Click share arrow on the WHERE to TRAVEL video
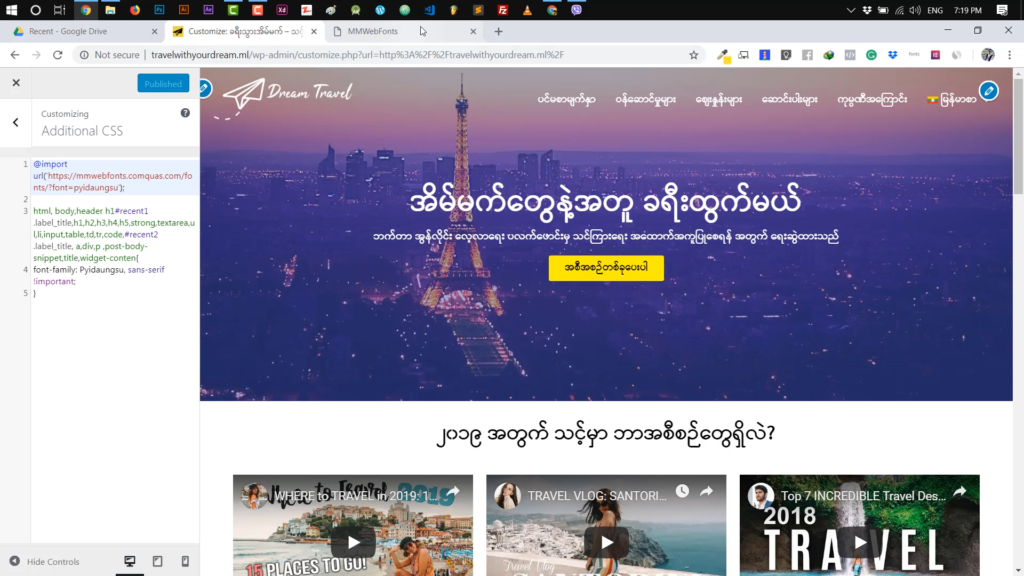The image size is (1024, 576). pyautogui.click(x=453, y=491)
